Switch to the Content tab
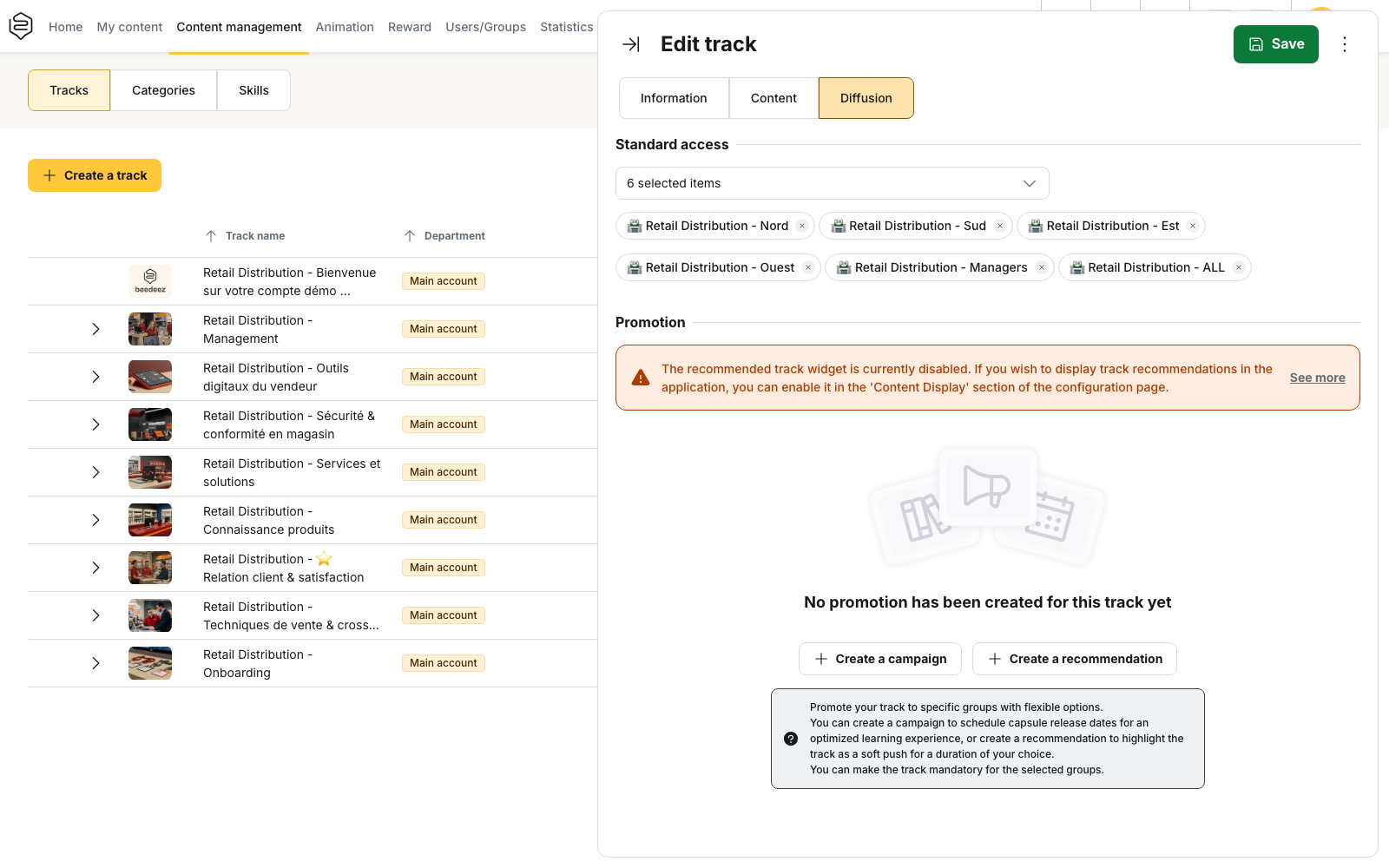Viewport: 1389px width, 868px height. tap(773, 98)
